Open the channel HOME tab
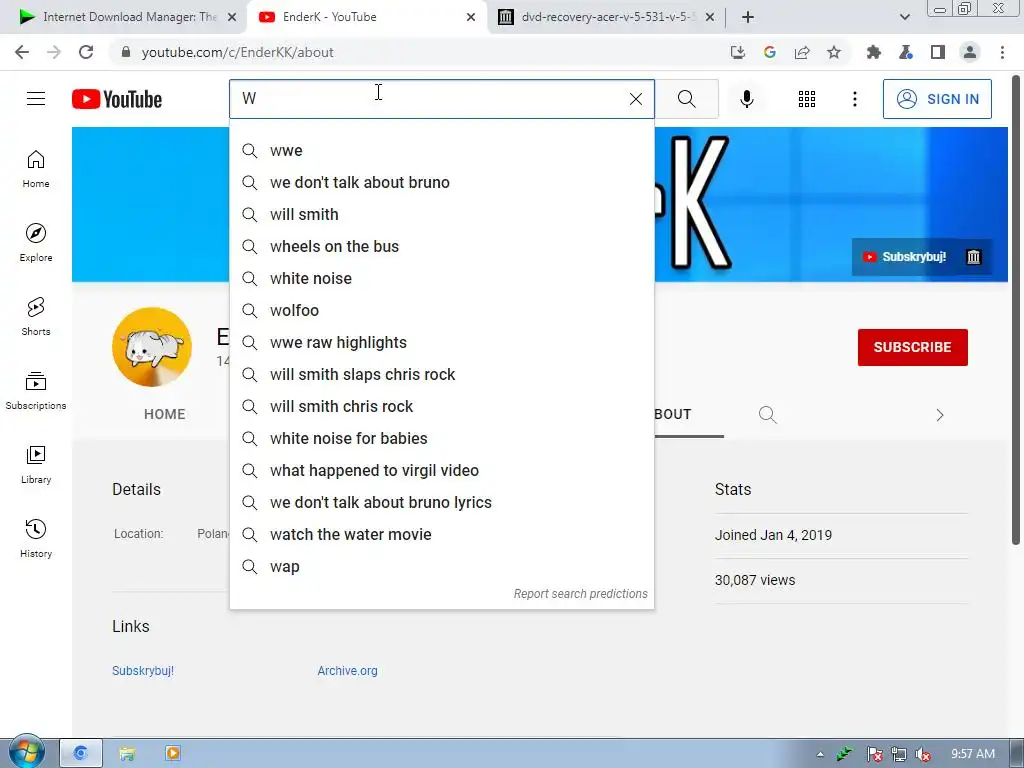1024x768 pixels. coord(165,414)
